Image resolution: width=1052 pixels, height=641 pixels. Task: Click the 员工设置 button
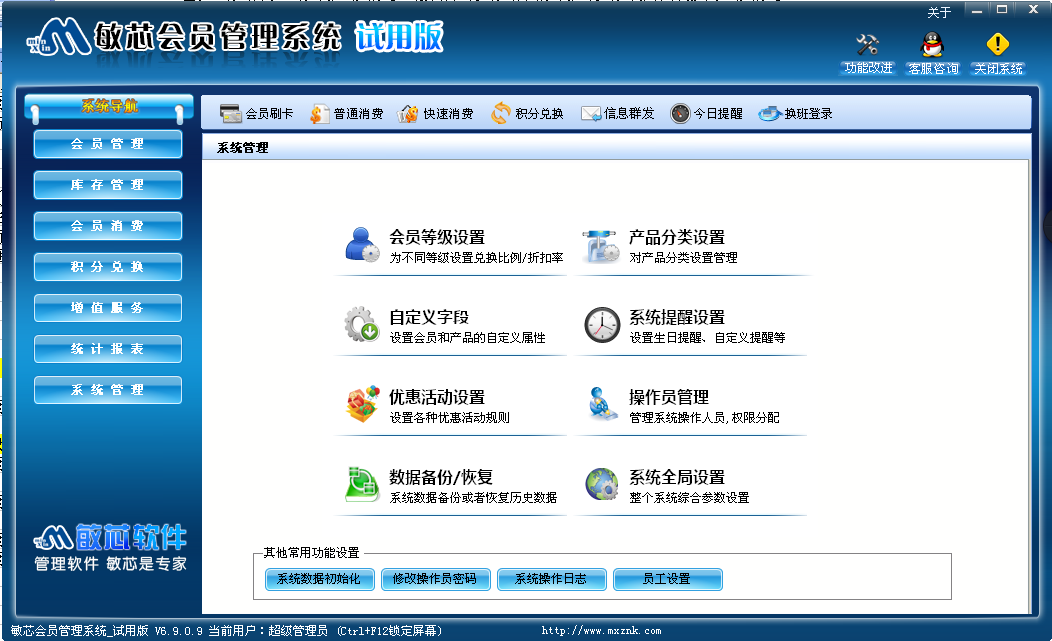point(667,579)
